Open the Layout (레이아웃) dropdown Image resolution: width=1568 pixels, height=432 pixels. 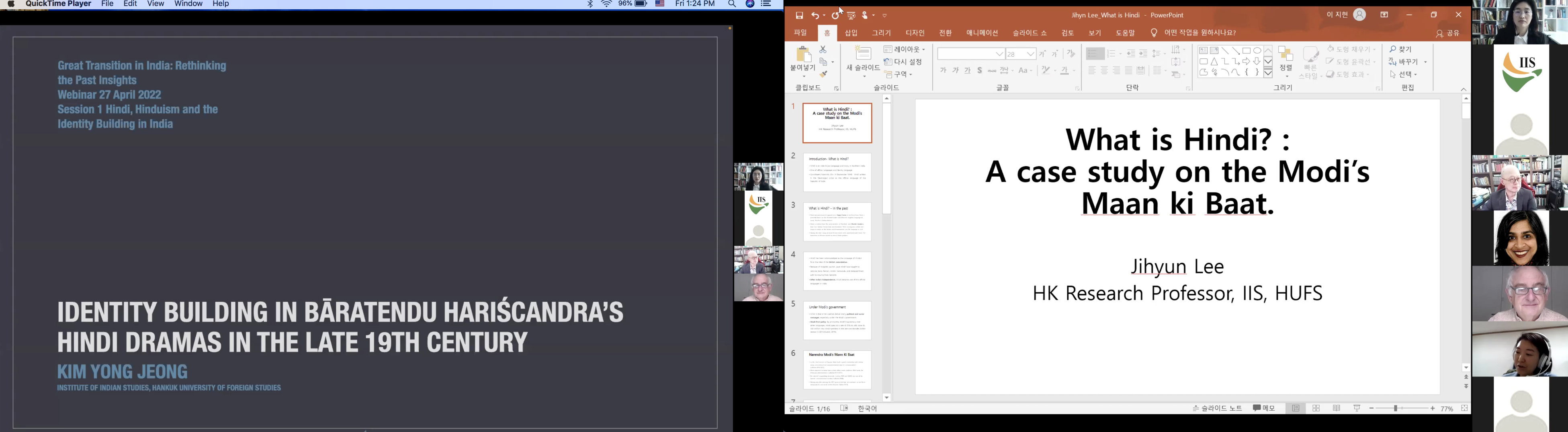[905, 49]
